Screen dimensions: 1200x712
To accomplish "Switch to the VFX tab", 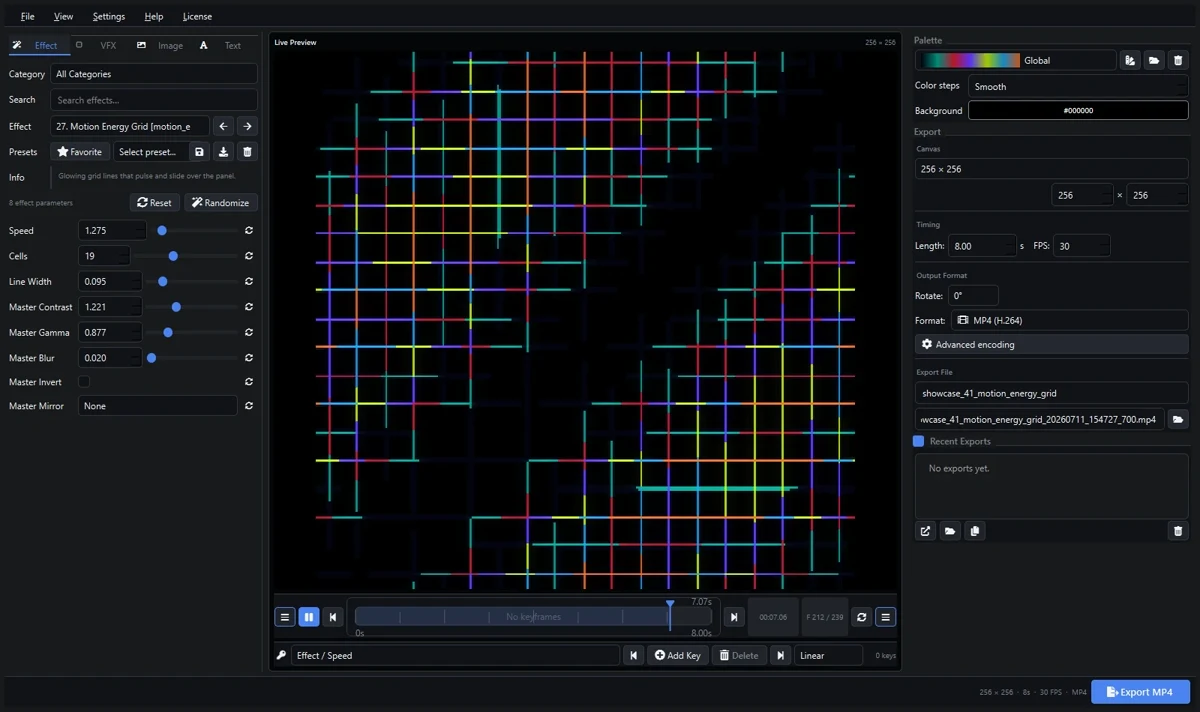I will point(98,45).
